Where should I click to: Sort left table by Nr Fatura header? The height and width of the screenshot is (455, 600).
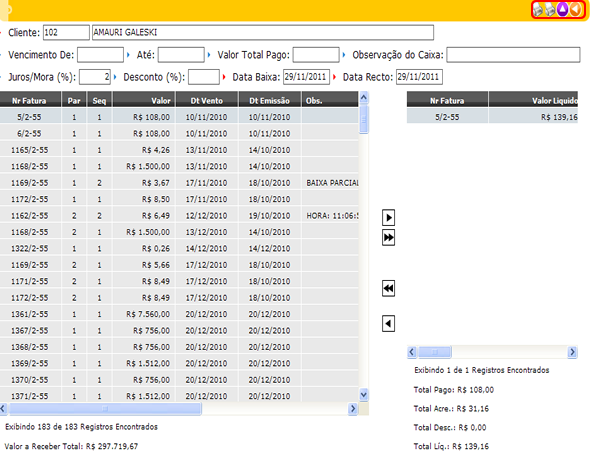[x=30, y=100]
